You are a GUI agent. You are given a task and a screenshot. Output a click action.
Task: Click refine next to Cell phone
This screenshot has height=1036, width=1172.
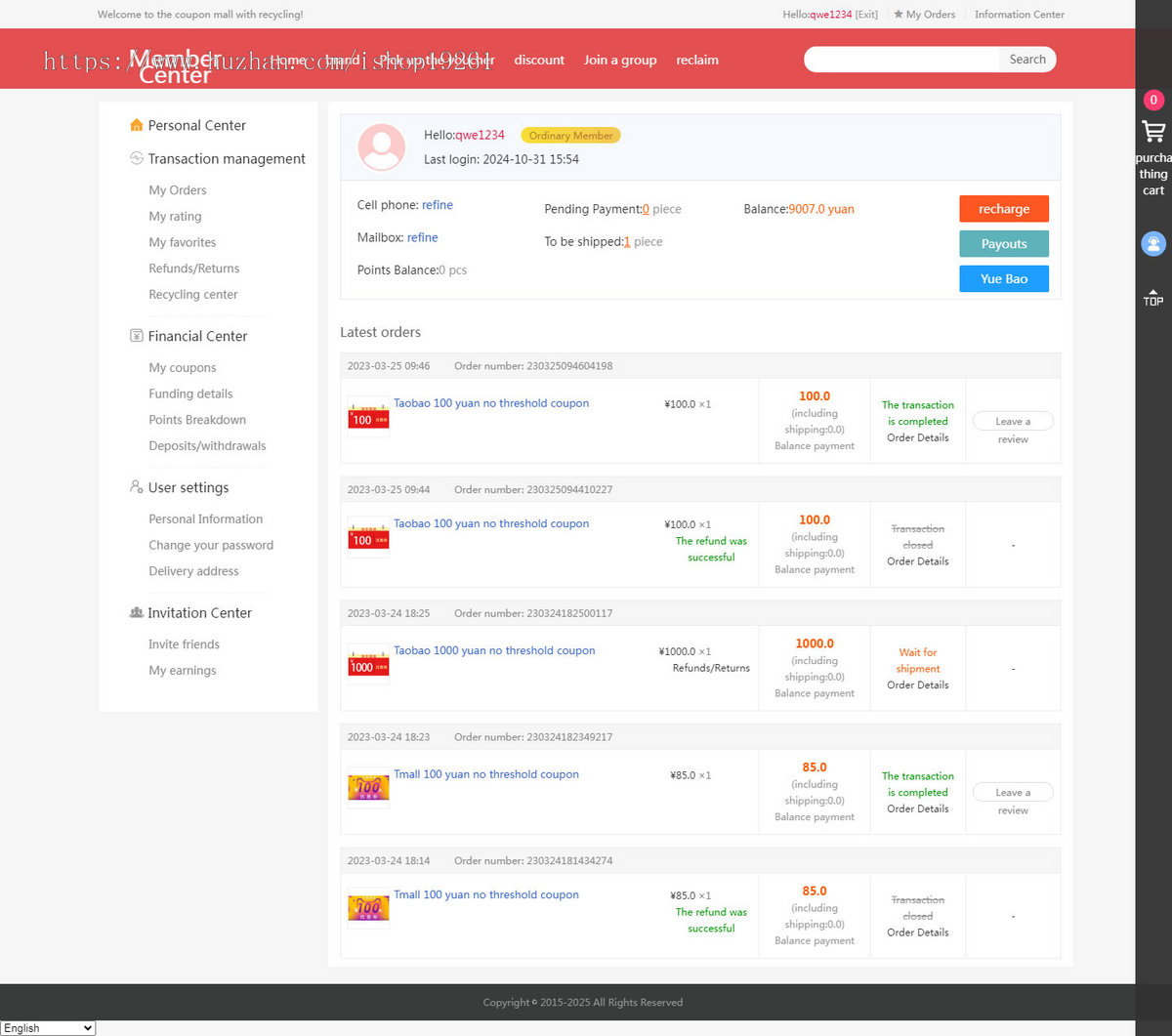point(438,205)
